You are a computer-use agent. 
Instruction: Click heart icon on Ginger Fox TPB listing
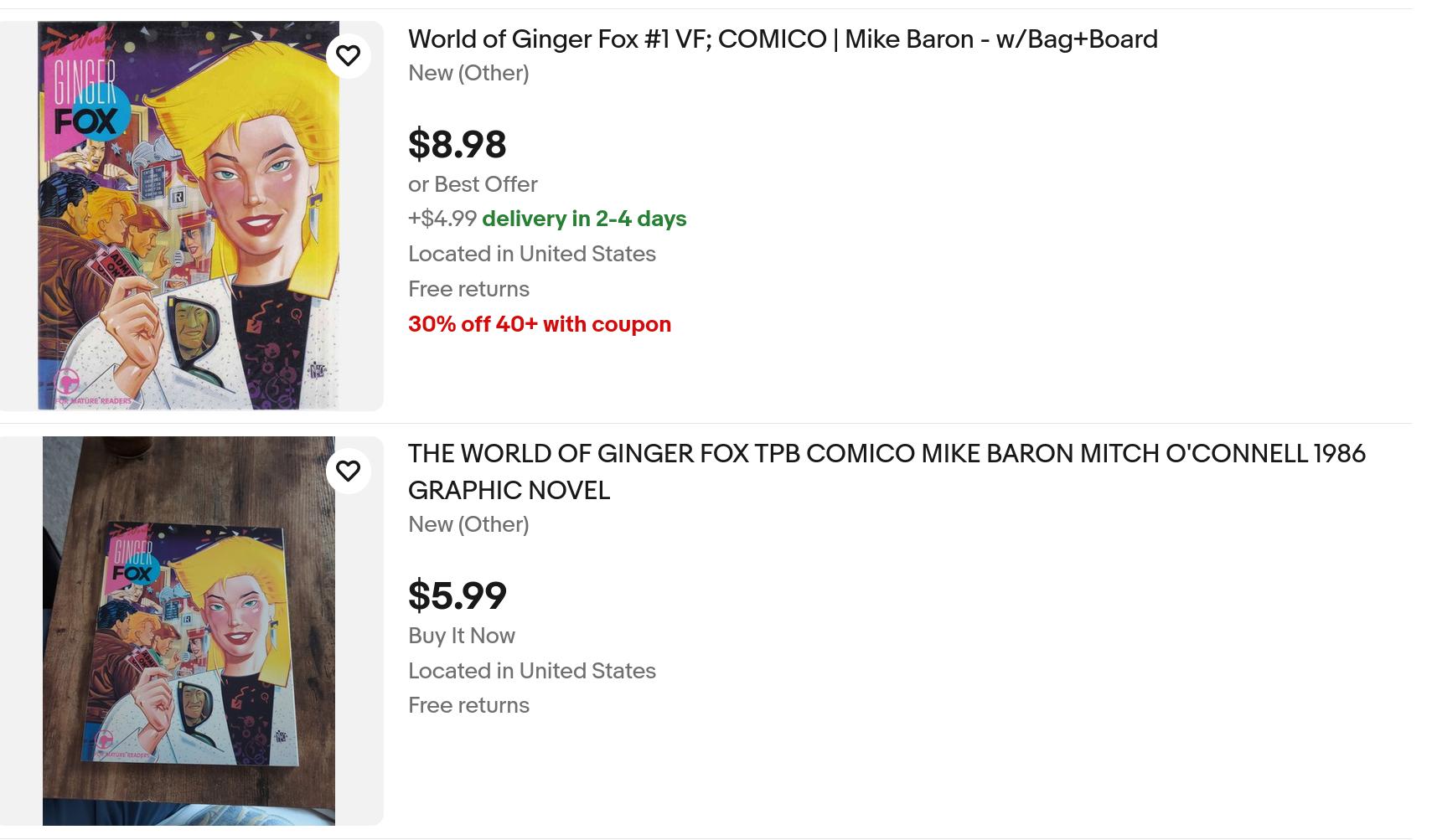point(348,471)
